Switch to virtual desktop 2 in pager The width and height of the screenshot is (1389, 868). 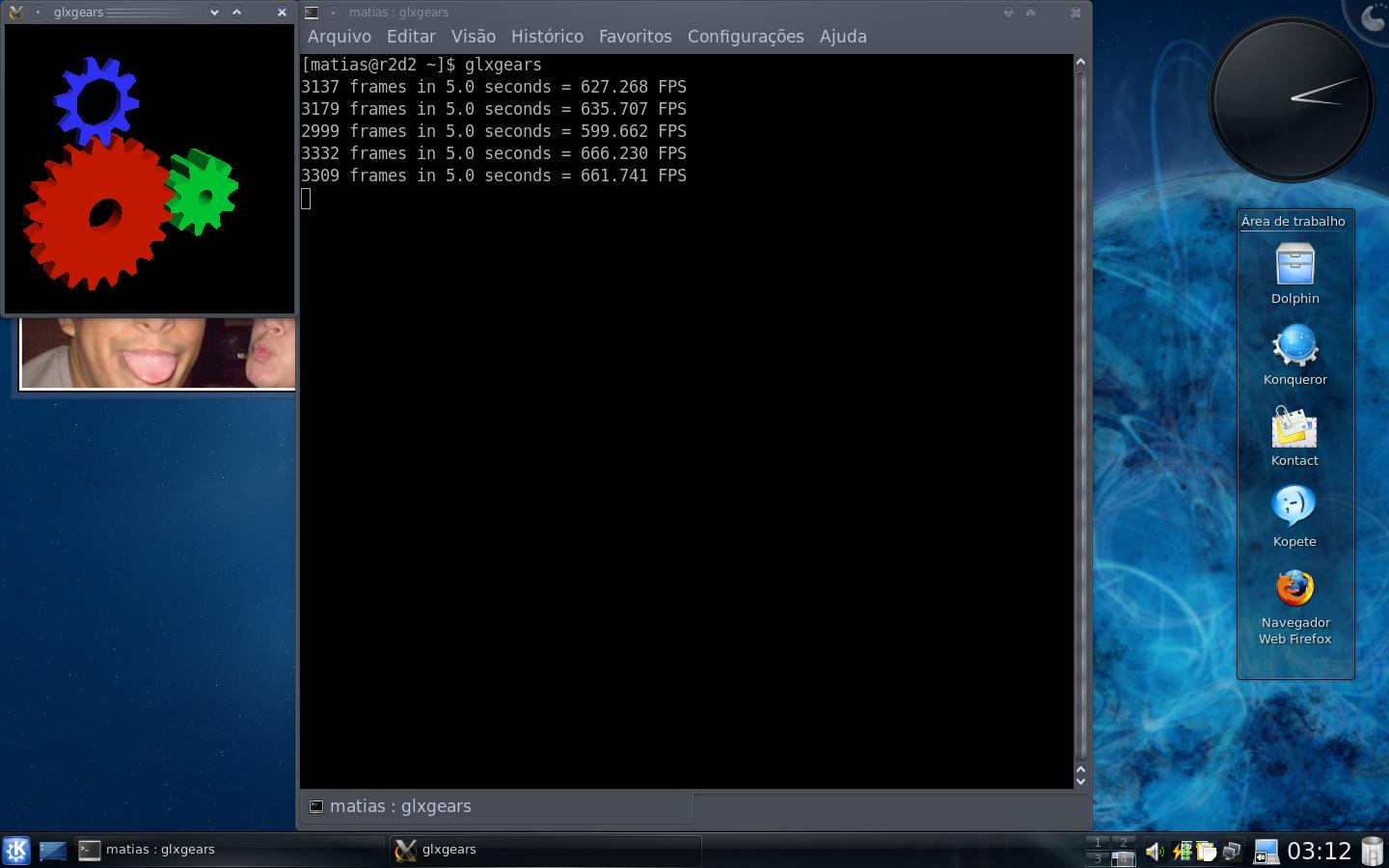tap(1123, 843)
